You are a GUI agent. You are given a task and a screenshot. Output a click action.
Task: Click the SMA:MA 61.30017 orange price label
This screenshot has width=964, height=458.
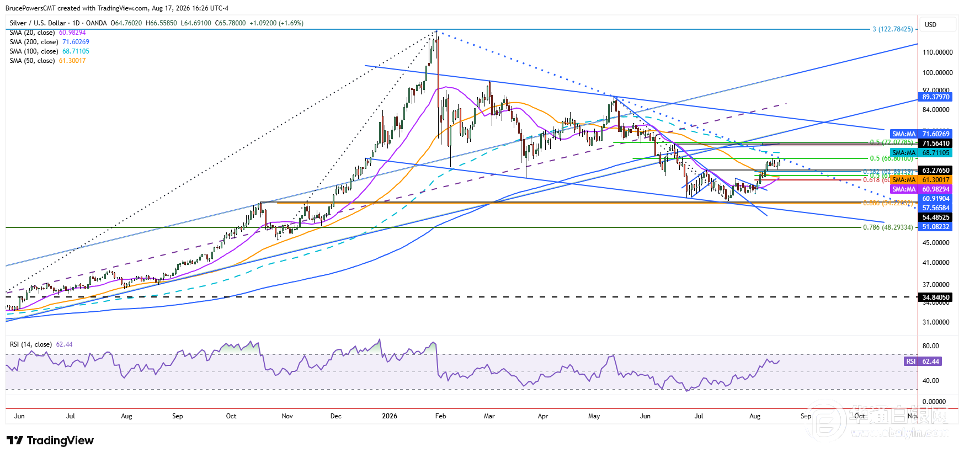[919, 178]
